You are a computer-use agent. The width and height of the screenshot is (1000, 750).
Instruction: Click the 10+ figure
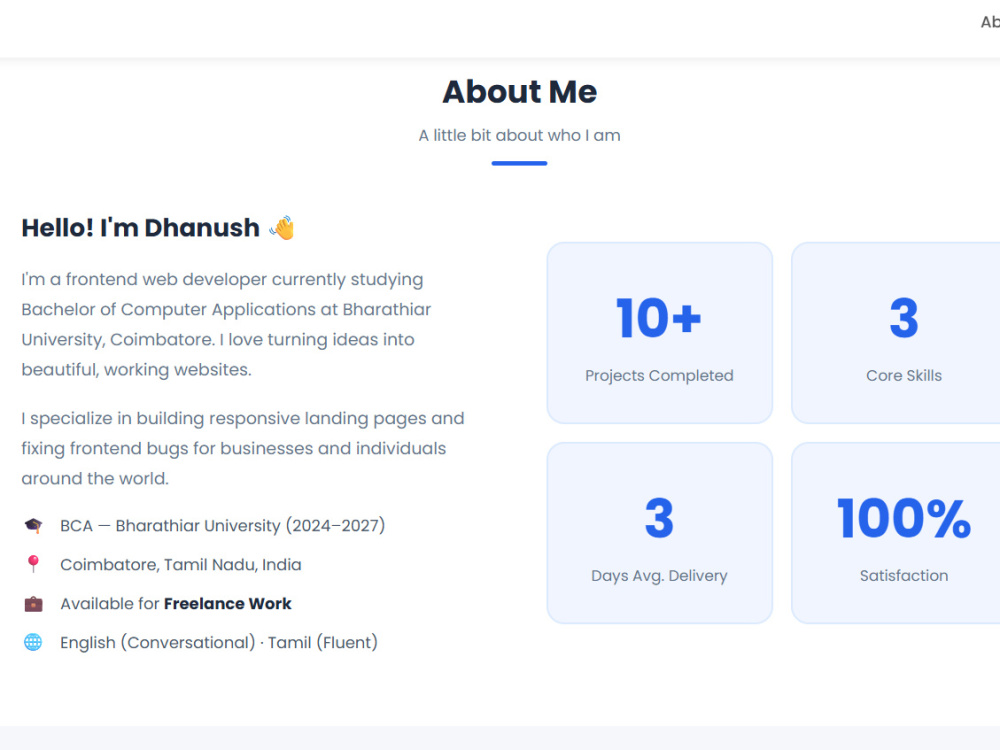(659, 318)
